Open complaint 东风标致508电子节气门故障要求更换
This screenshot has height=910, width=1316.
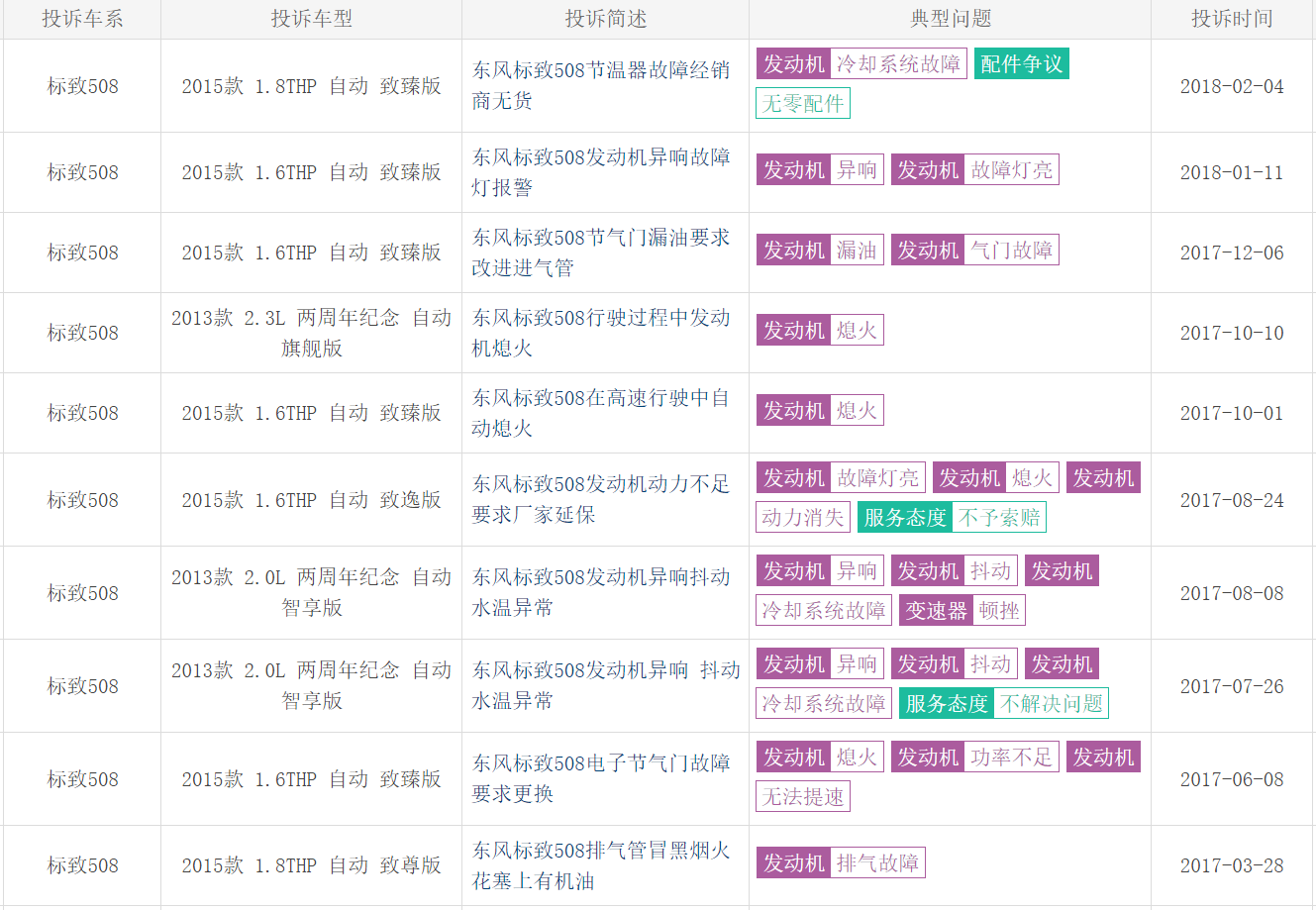pos(601,778)
